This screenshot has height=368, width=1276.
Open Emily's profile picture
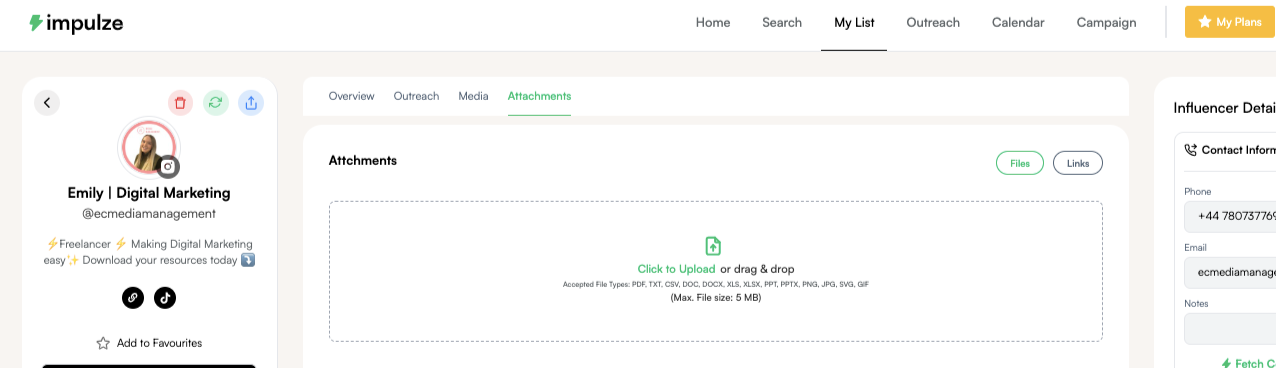point(149,148)
